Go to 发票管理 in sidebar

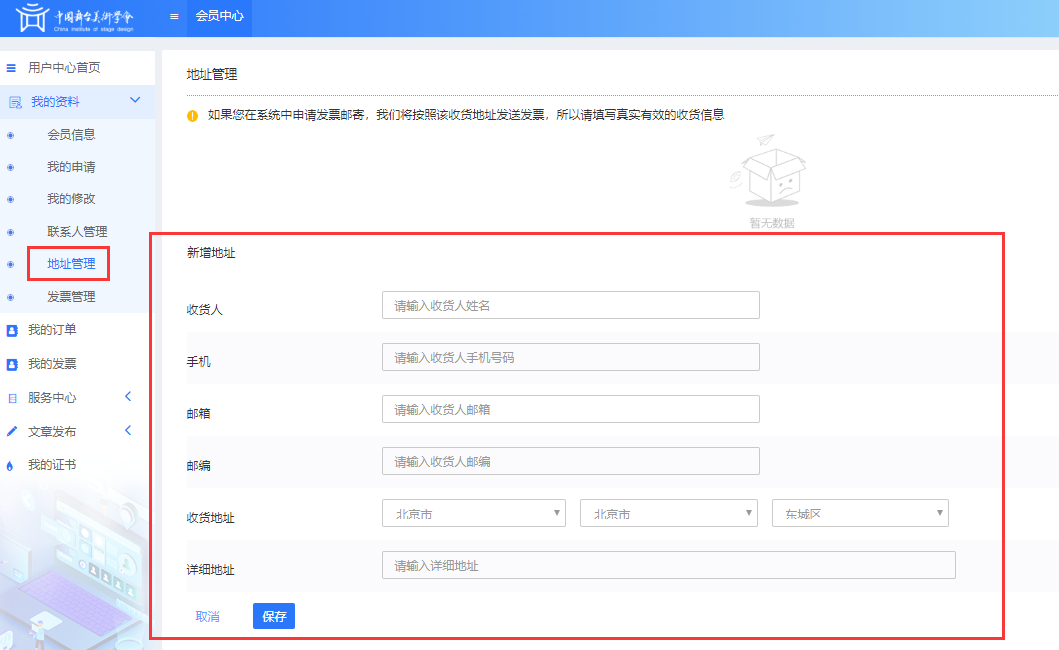(71, 297)
